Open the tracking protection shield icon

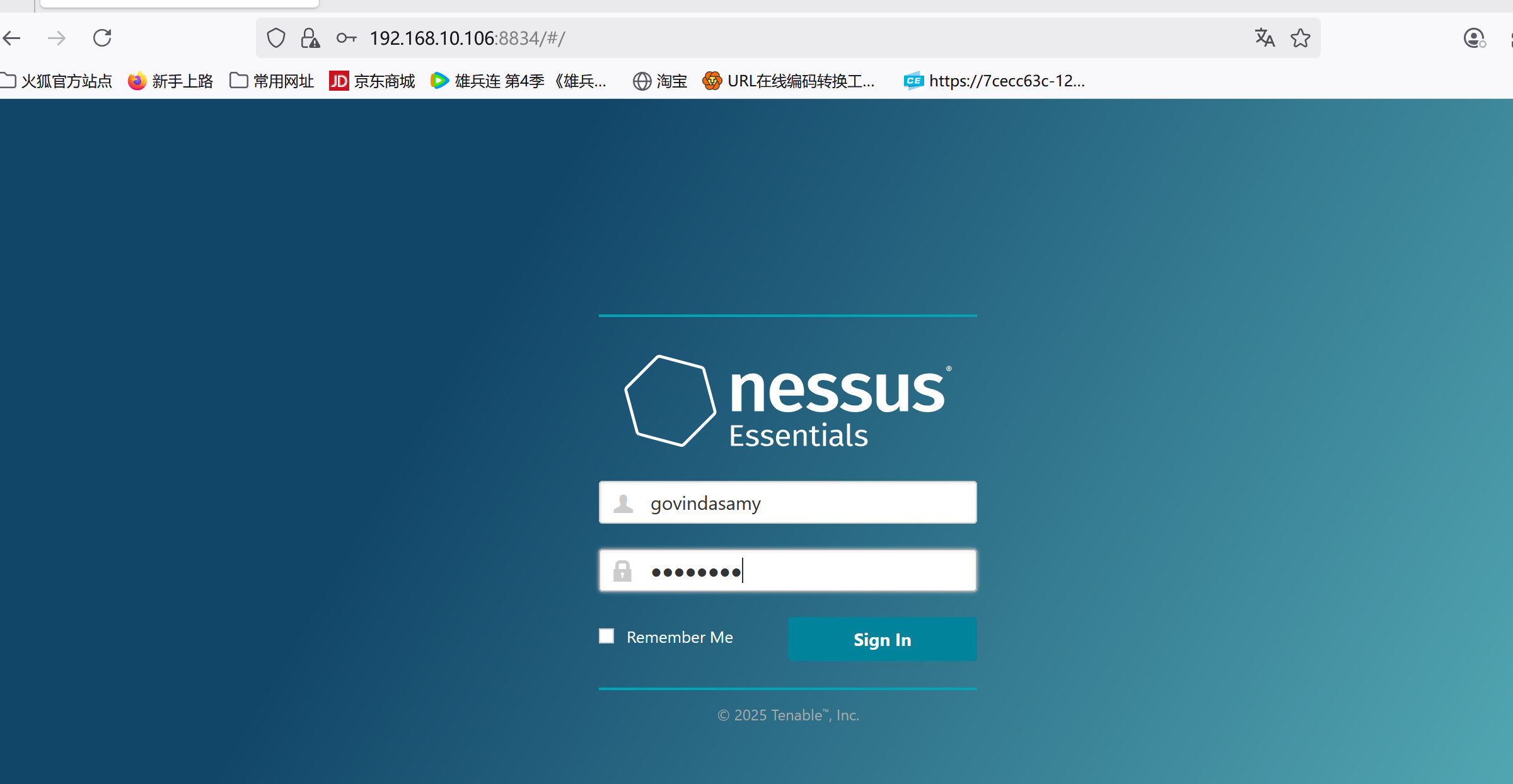276,38
